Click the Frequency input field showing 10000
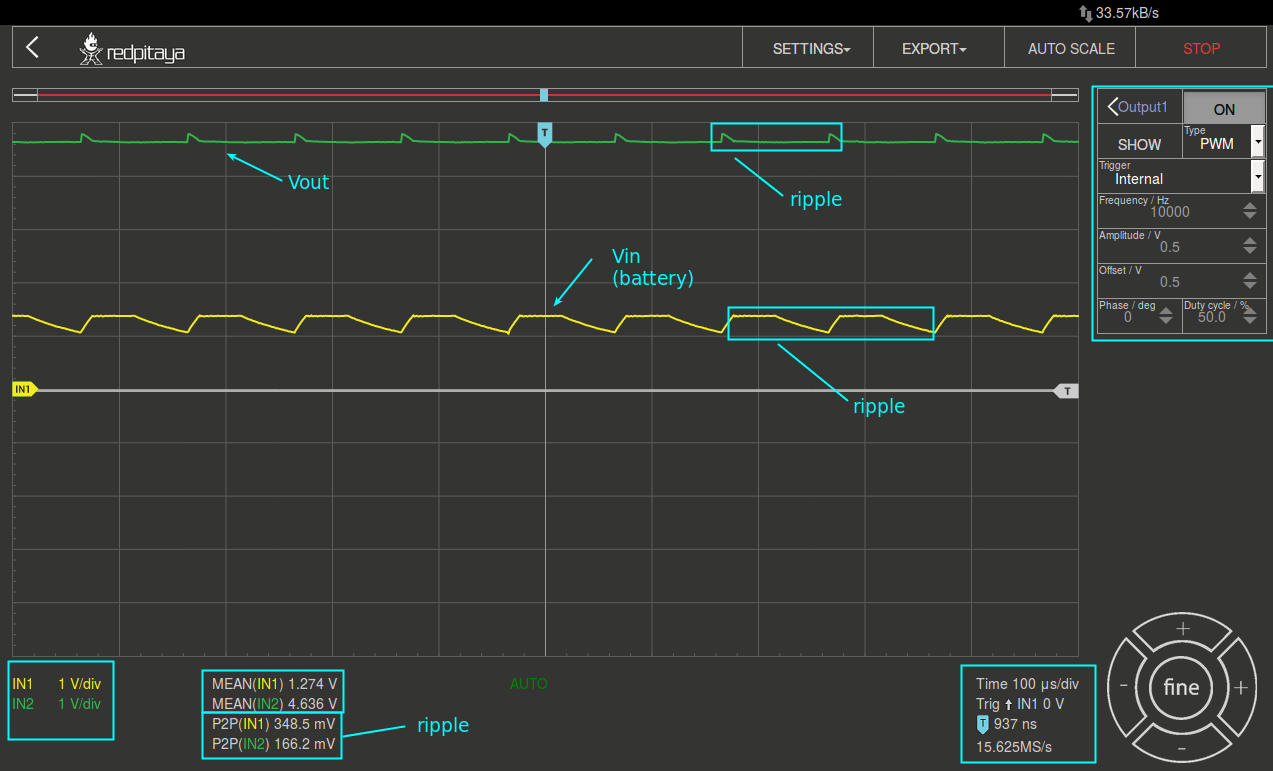 tap(1169, 211)
